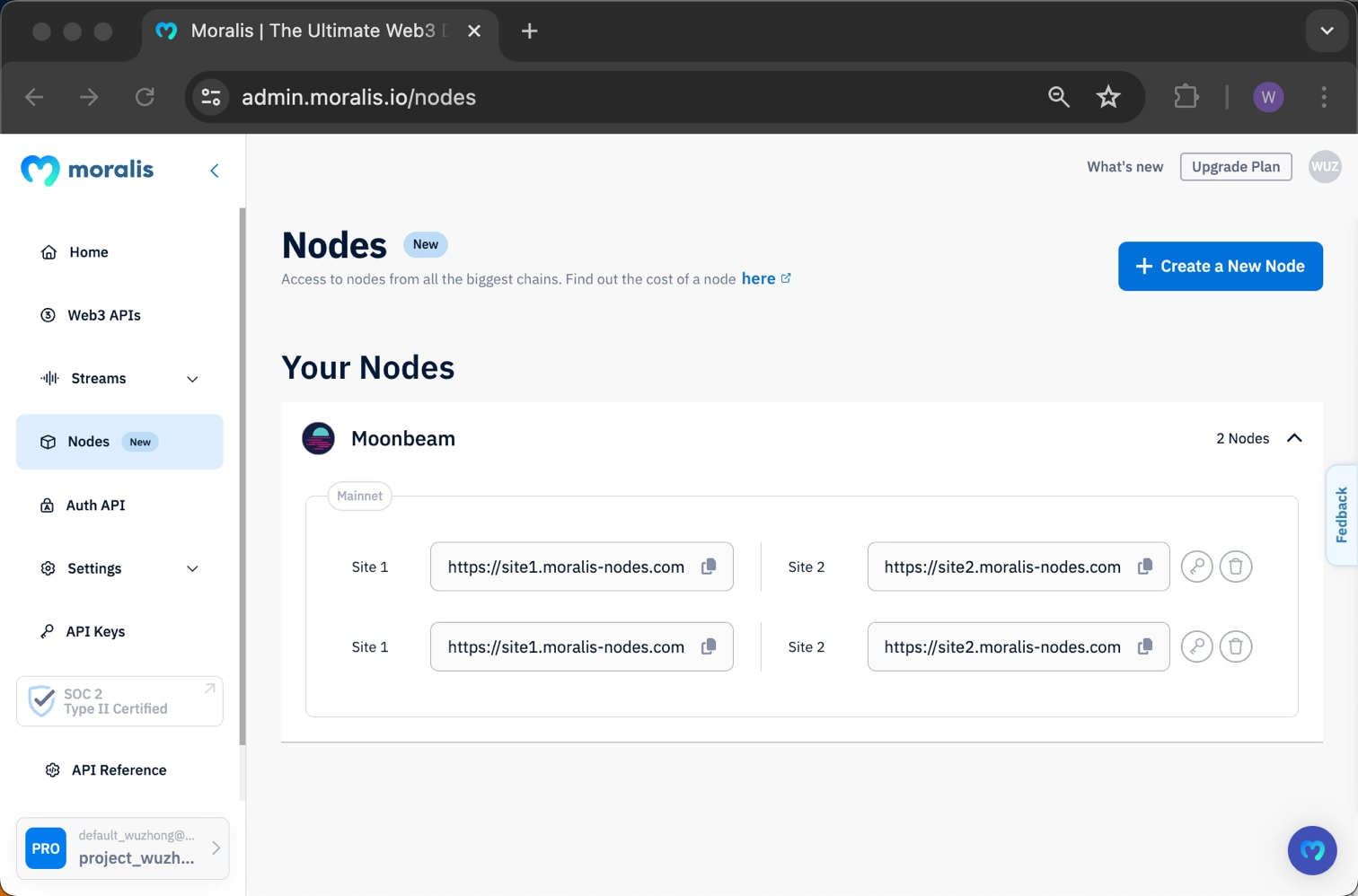Copy Site 2 URL in second node row
Screen dimensions: 1358x896
1145,646
